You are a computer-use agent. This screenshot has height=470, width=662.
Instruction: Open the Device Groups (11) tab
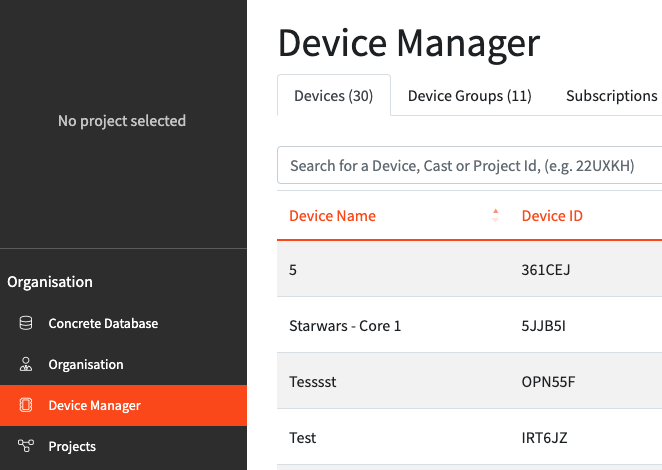point(469,96)
